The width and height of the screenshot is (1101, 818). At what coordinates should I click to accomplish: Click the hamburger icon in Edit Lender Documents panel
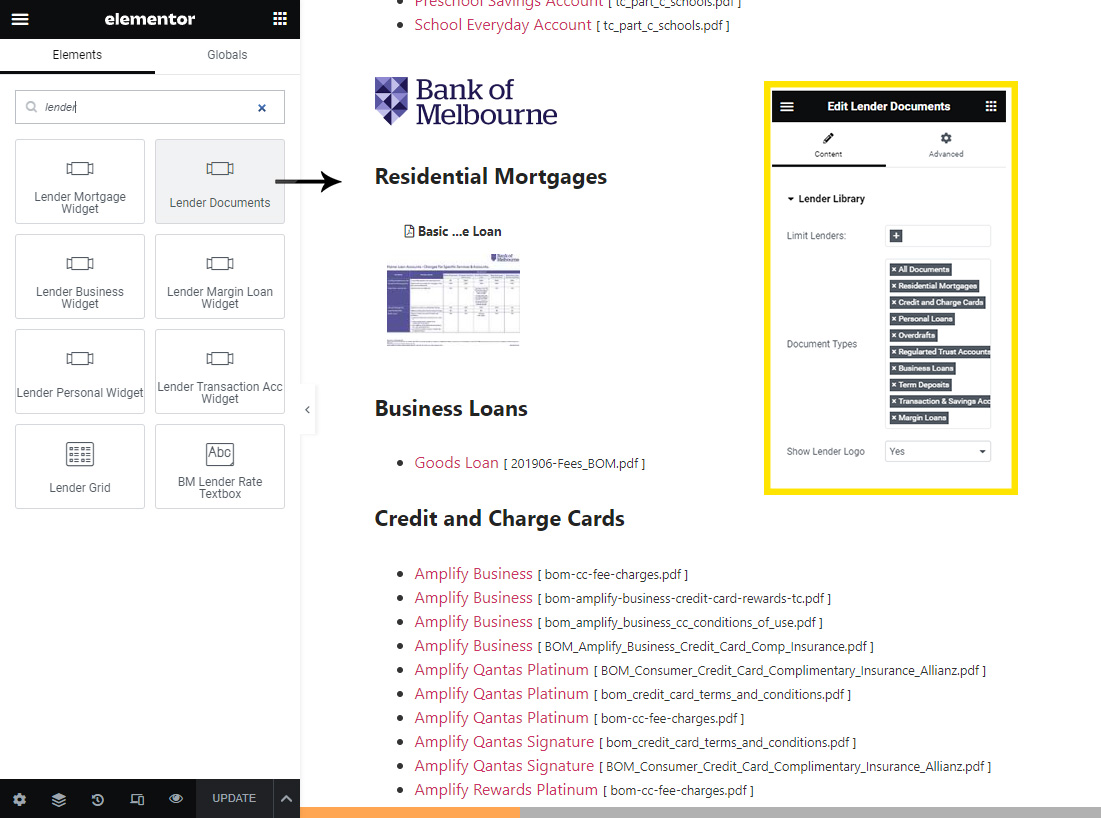coord(787,107)
